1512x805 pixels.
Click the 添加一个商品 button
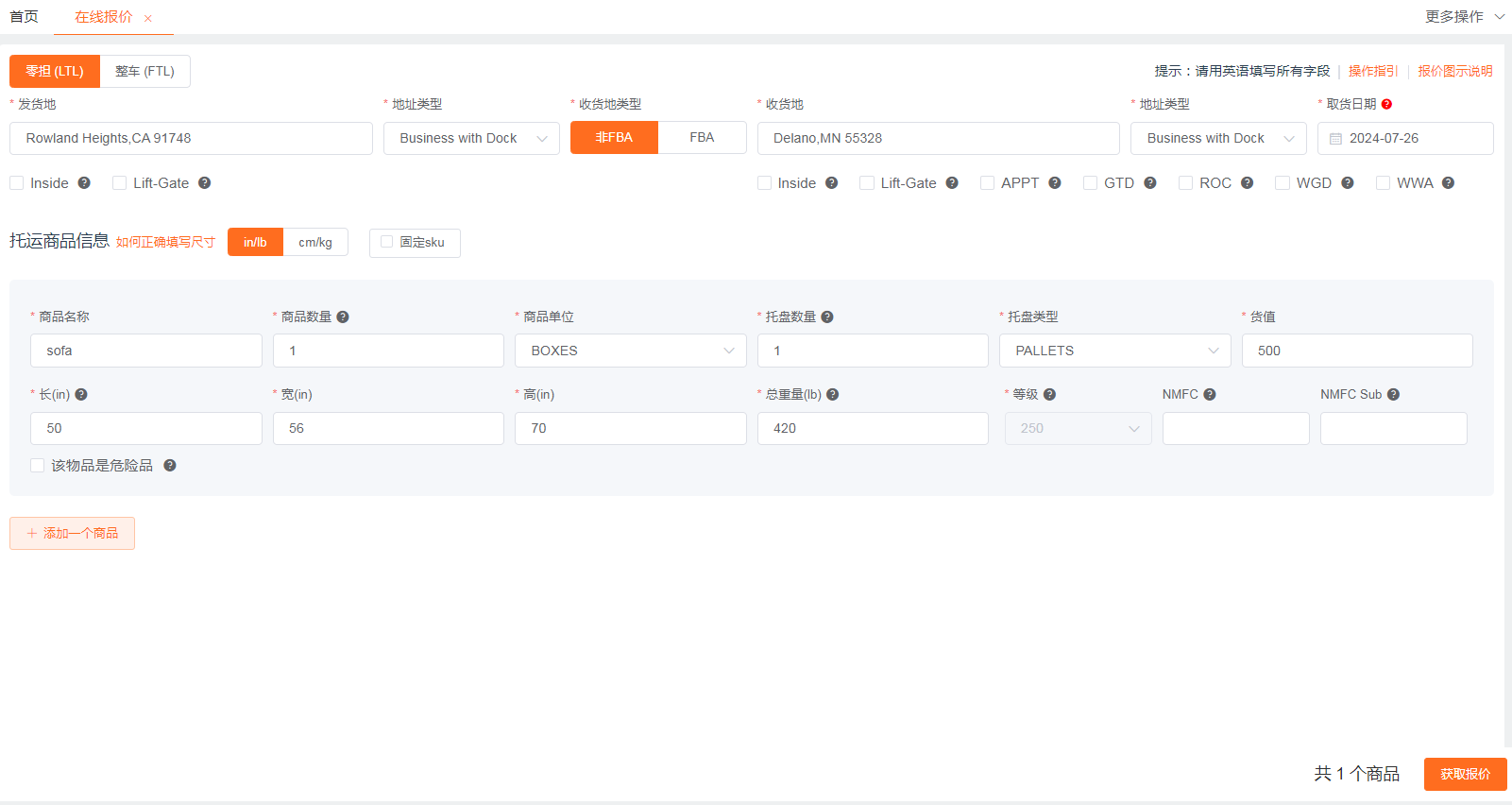click(73, 534)
